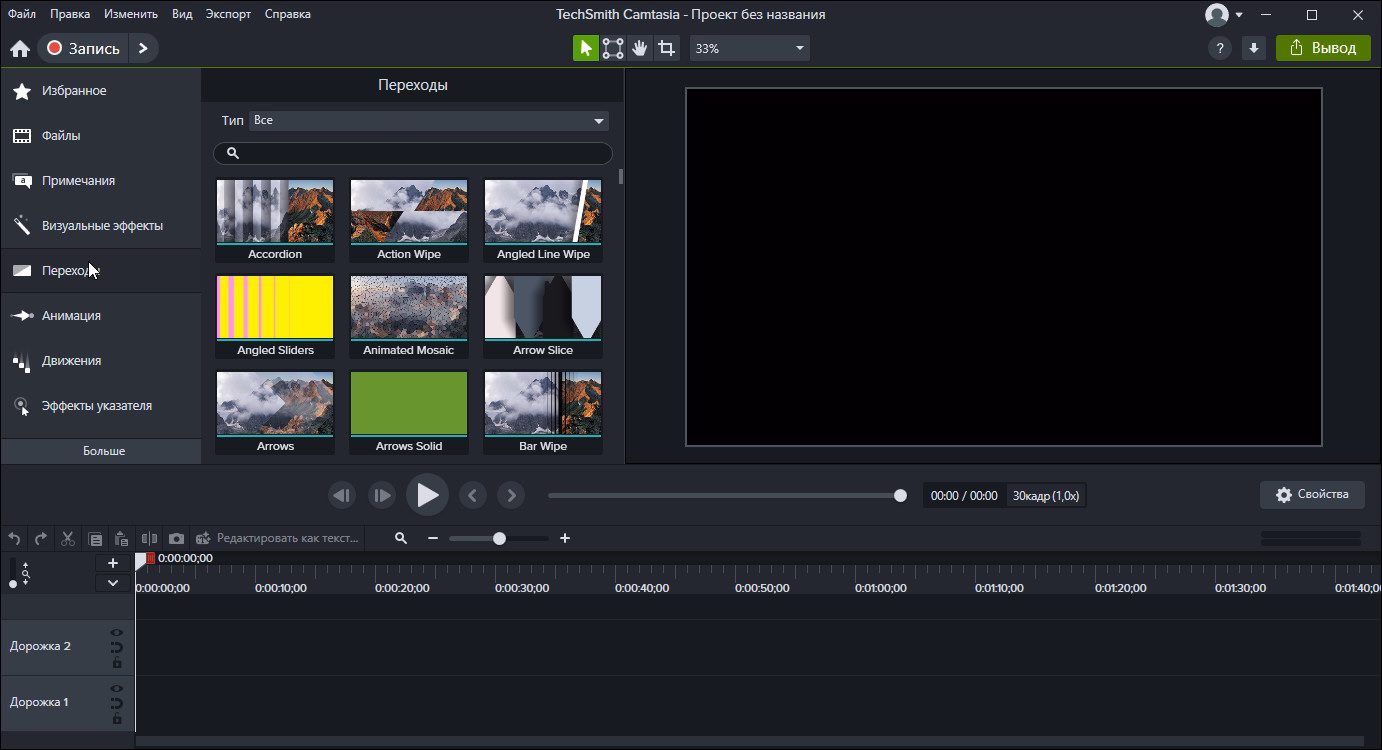The height and width of the screenshot is (750, 1382).
Task: Toggle magnetic snapping on Дорожка 2
Action: pyautogui.click(x=117, y=648)
